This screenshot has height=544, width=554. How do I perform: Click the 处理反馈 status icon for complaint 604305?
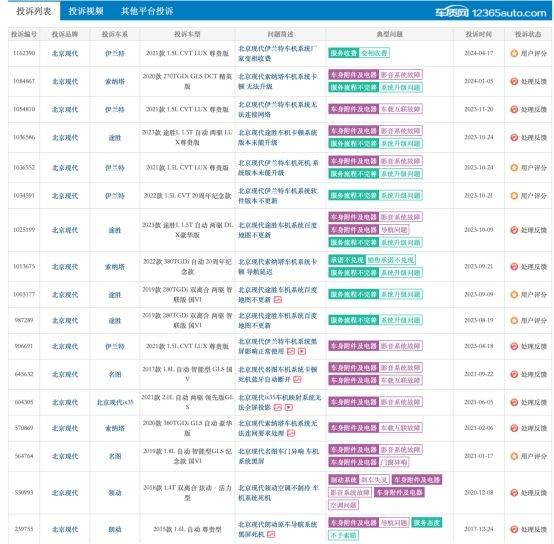pos(514,402)
